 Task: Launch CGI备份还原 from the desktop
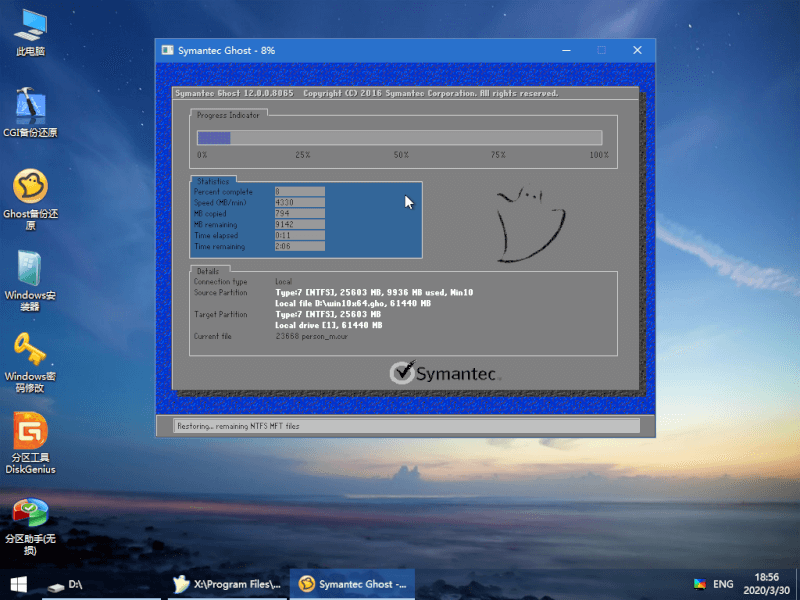click(x=31, y=112)
